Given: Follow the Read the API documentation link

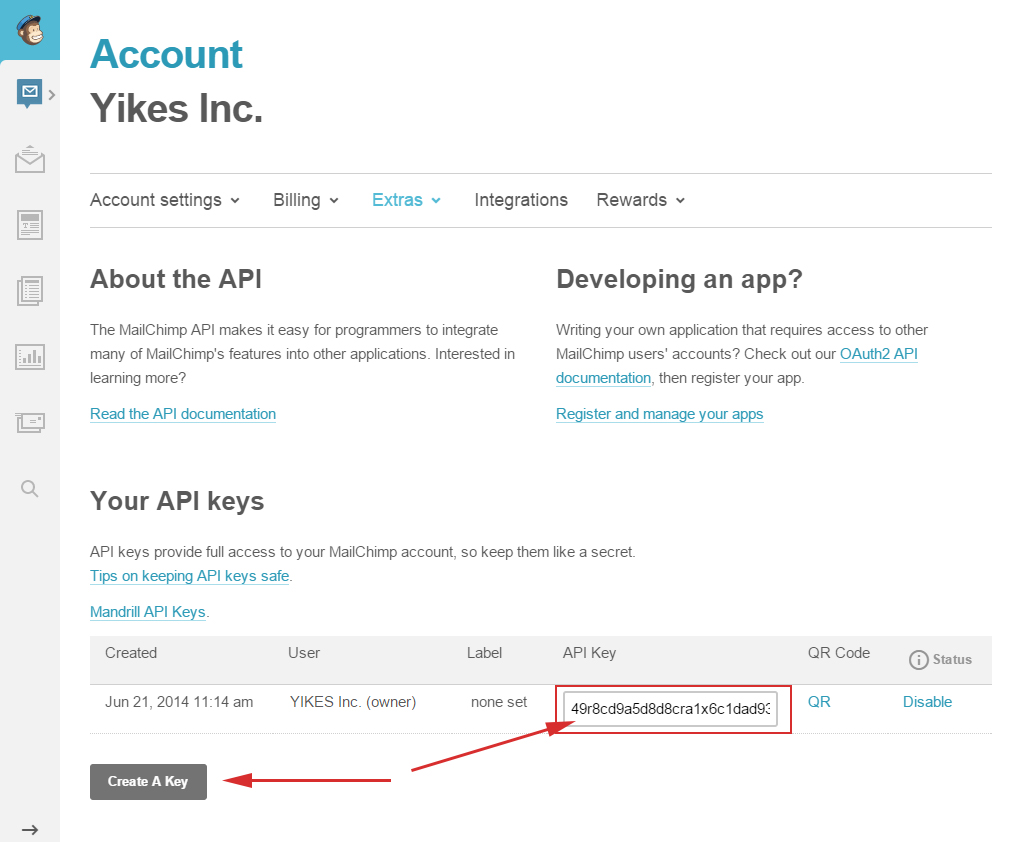Looking at the screenshot, I should [x=183, y=414].
